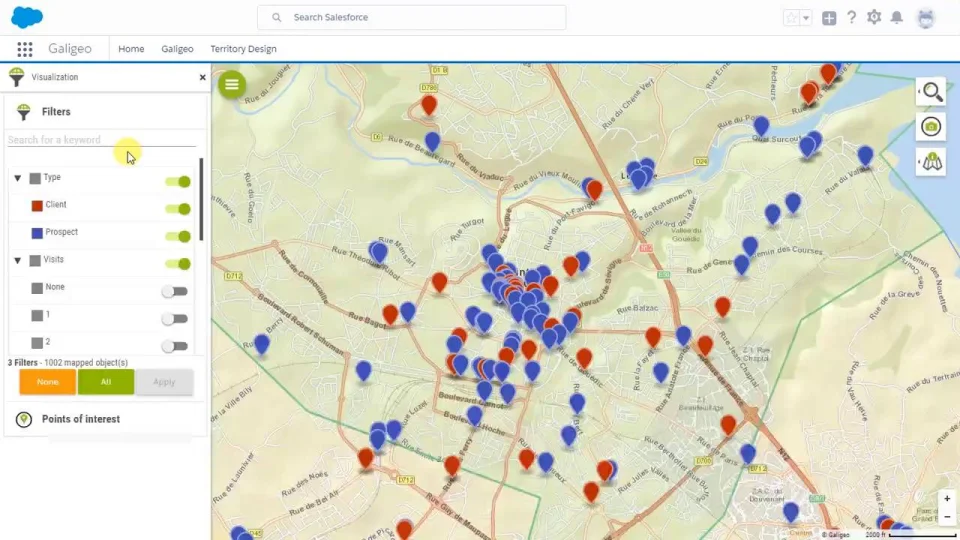This screenshot has width=960, height=540.
Task: Enable the None visits filter switch
Action: click(175, 292)
